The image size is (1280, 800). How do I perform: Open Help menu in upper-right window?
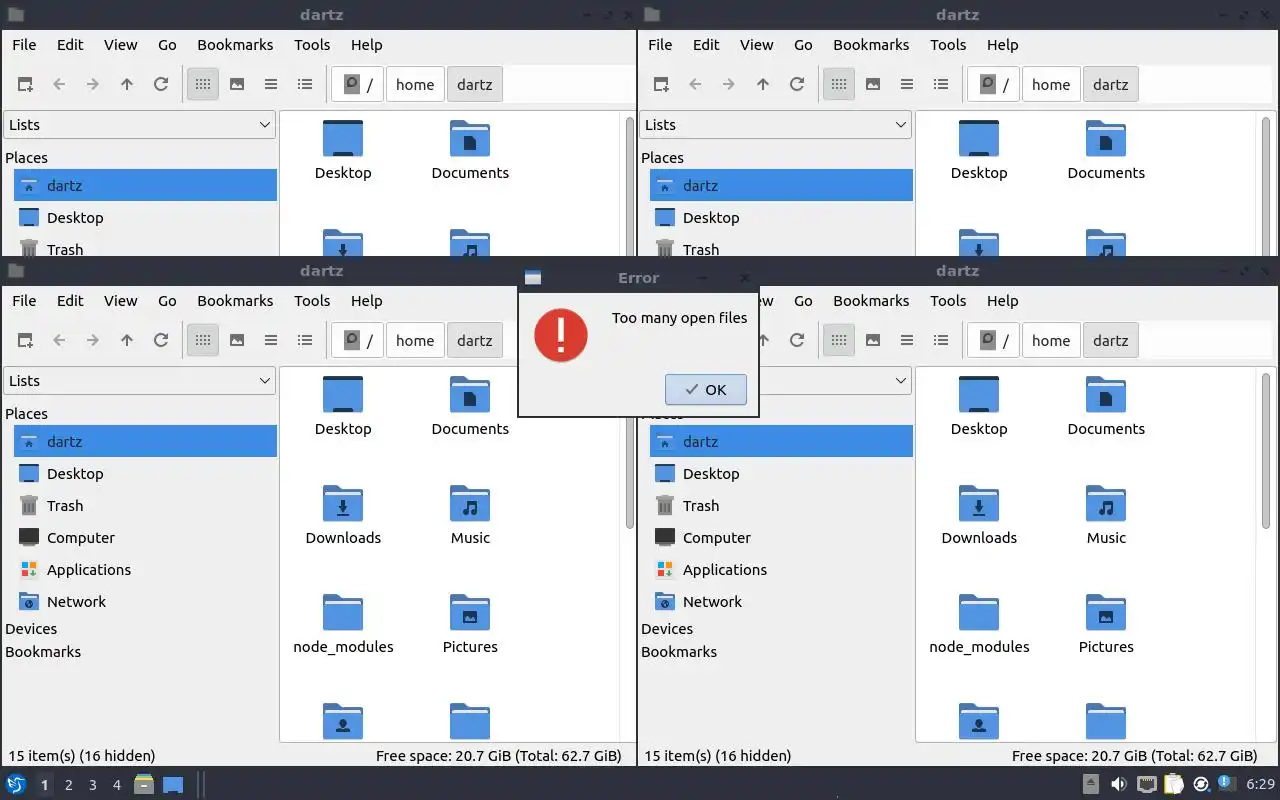[x=1002, y=45]
